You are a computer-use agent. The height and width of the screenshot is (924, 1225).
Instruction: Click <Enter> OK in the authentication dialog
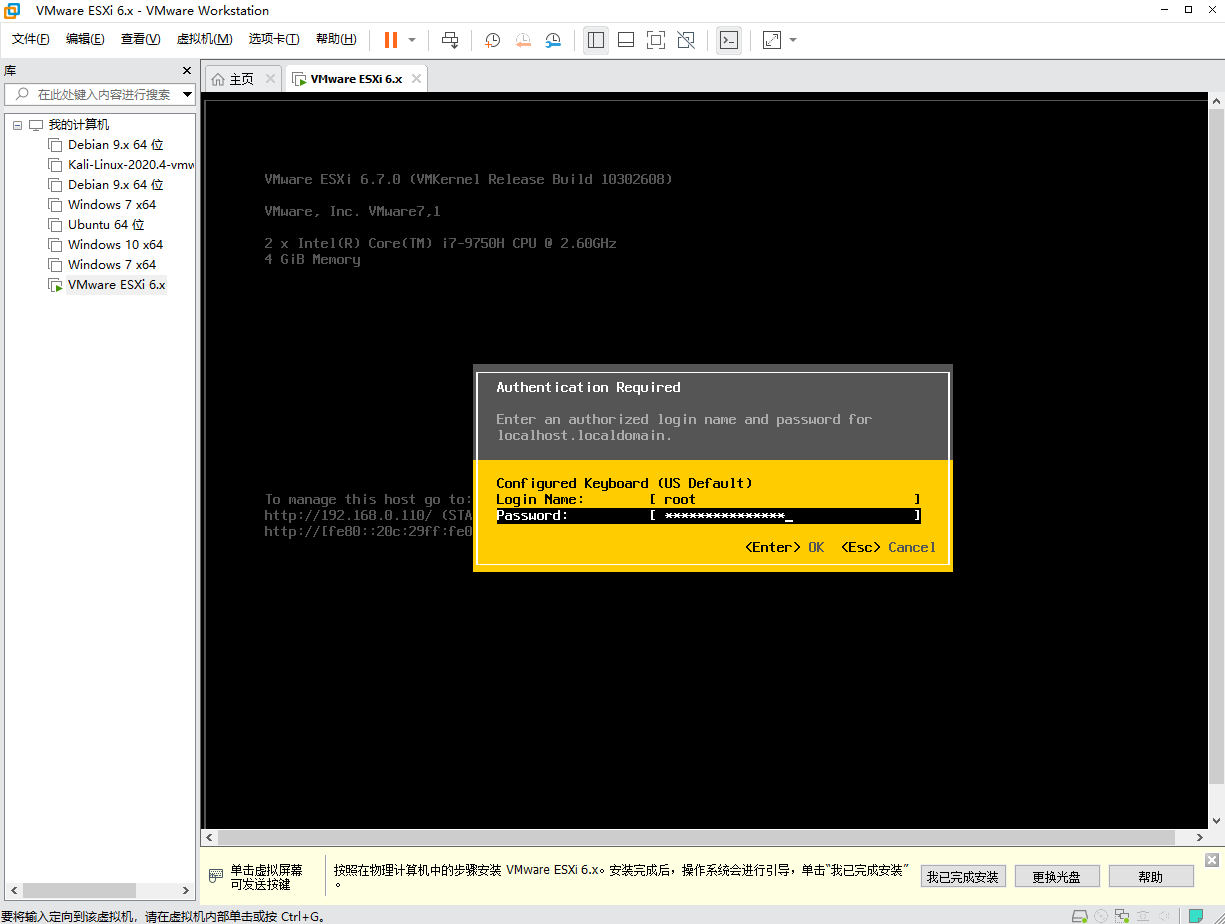784,547
